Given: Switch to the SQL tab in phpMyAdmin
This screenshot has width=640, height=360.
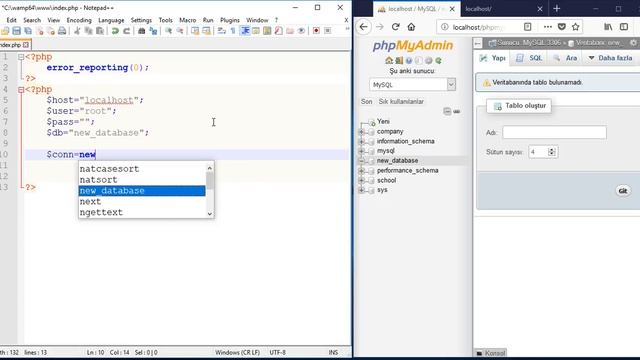Looking at the screenshot, I should 529,58.
